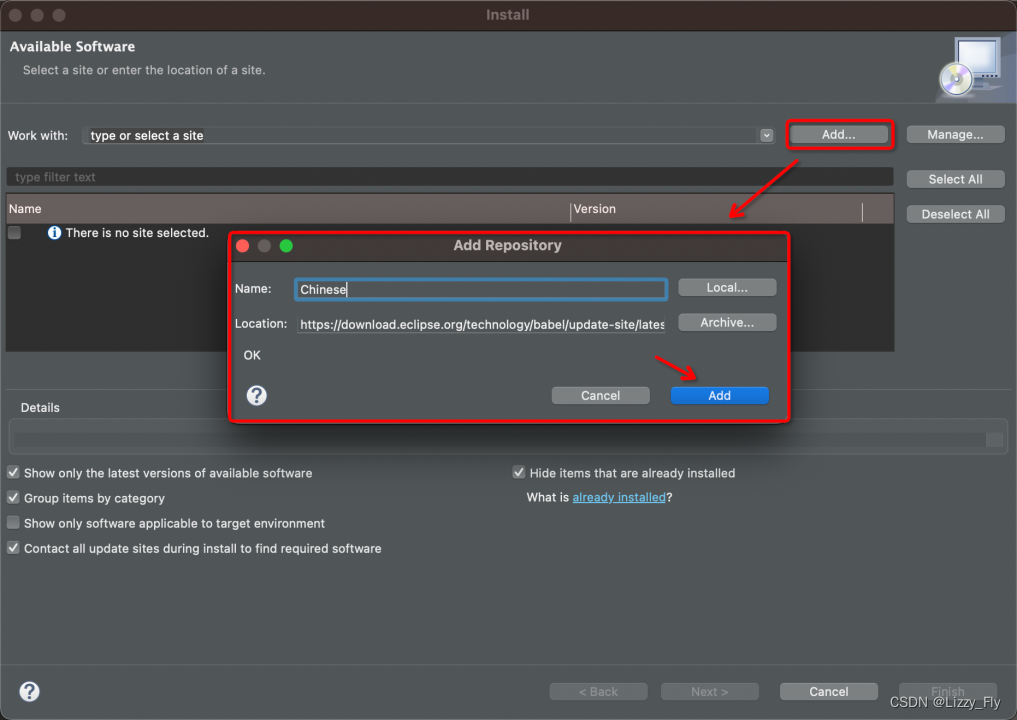
Task: Cancel the Install wizard
Action: pos(829,691)
